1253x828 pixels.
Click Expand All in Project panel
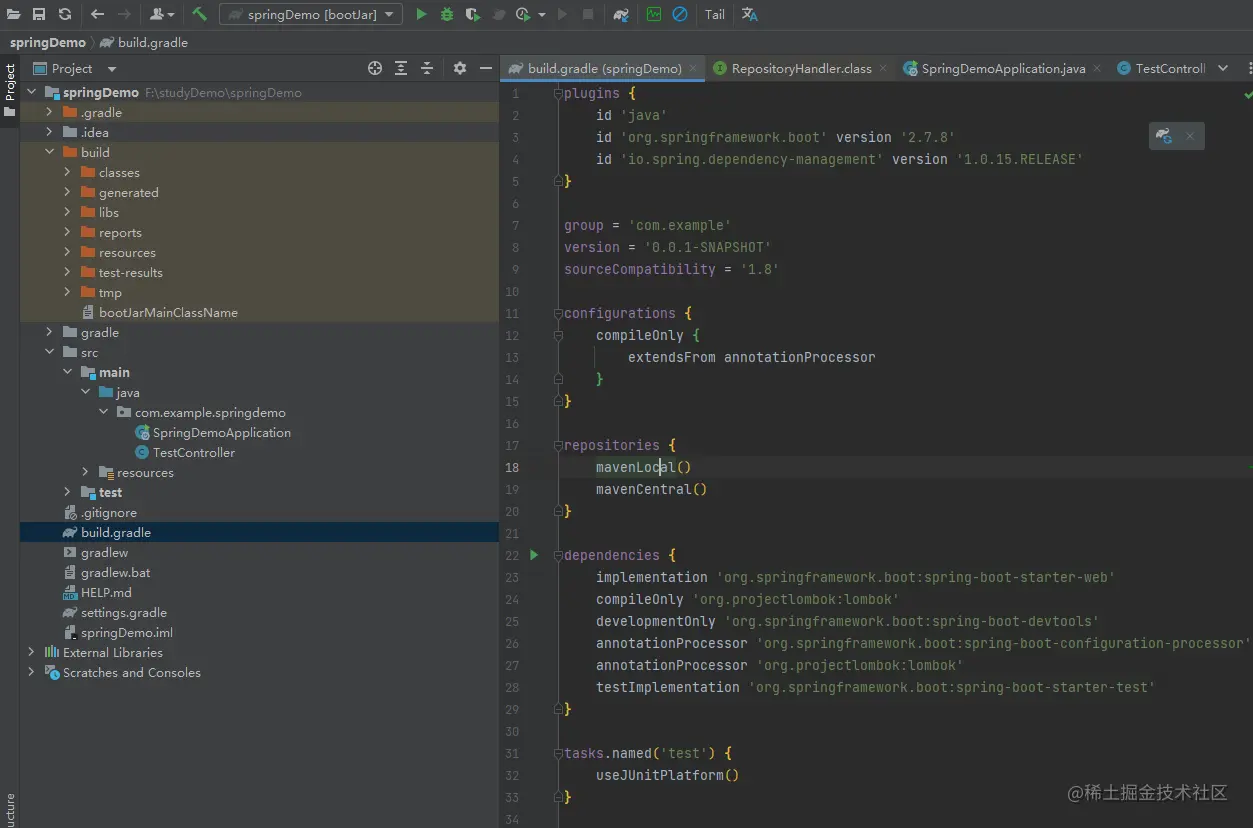tap(401, 68)
